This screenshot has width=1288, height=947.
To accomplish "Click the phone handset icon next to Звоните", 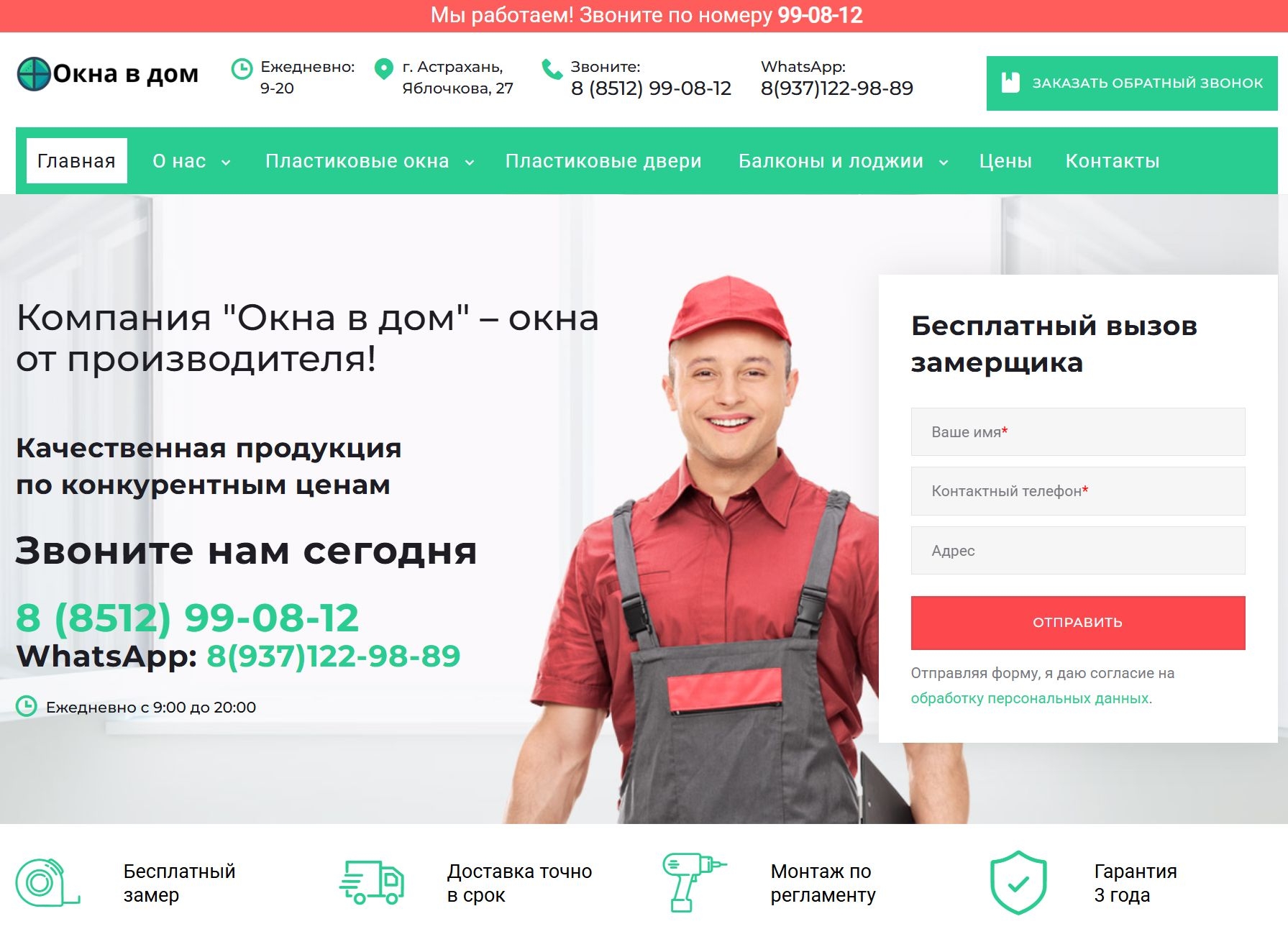I will [x=552, y=69].
